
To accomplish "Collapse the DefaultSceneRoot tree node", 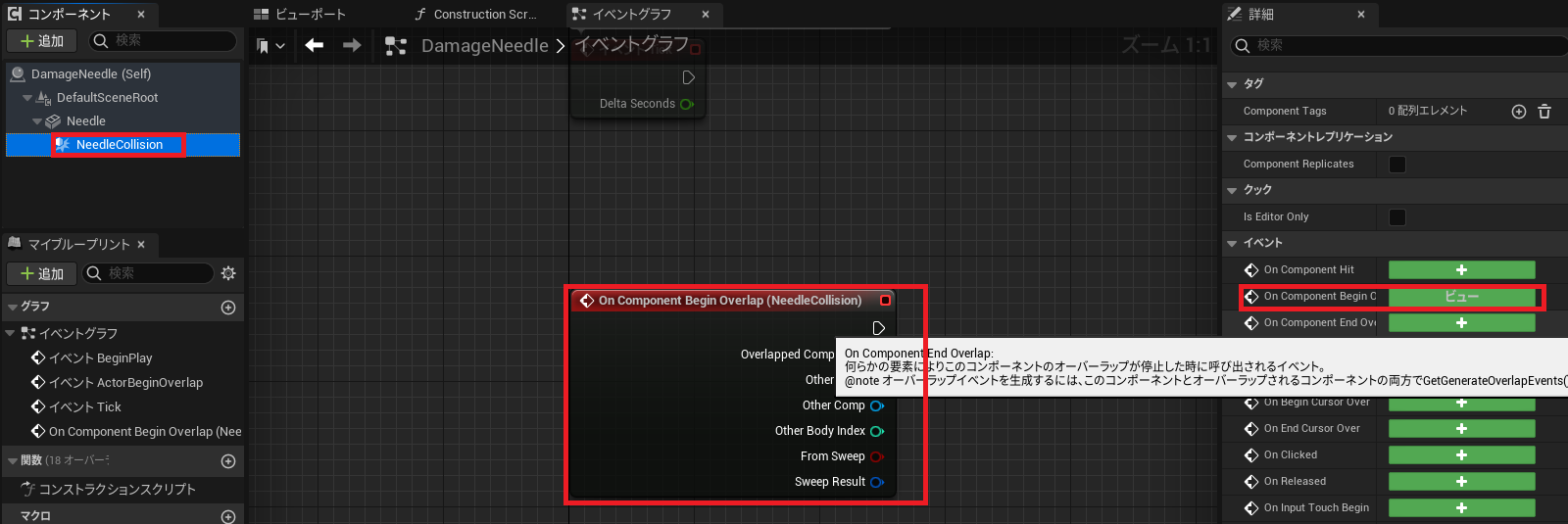I will [x=27, y=98].
